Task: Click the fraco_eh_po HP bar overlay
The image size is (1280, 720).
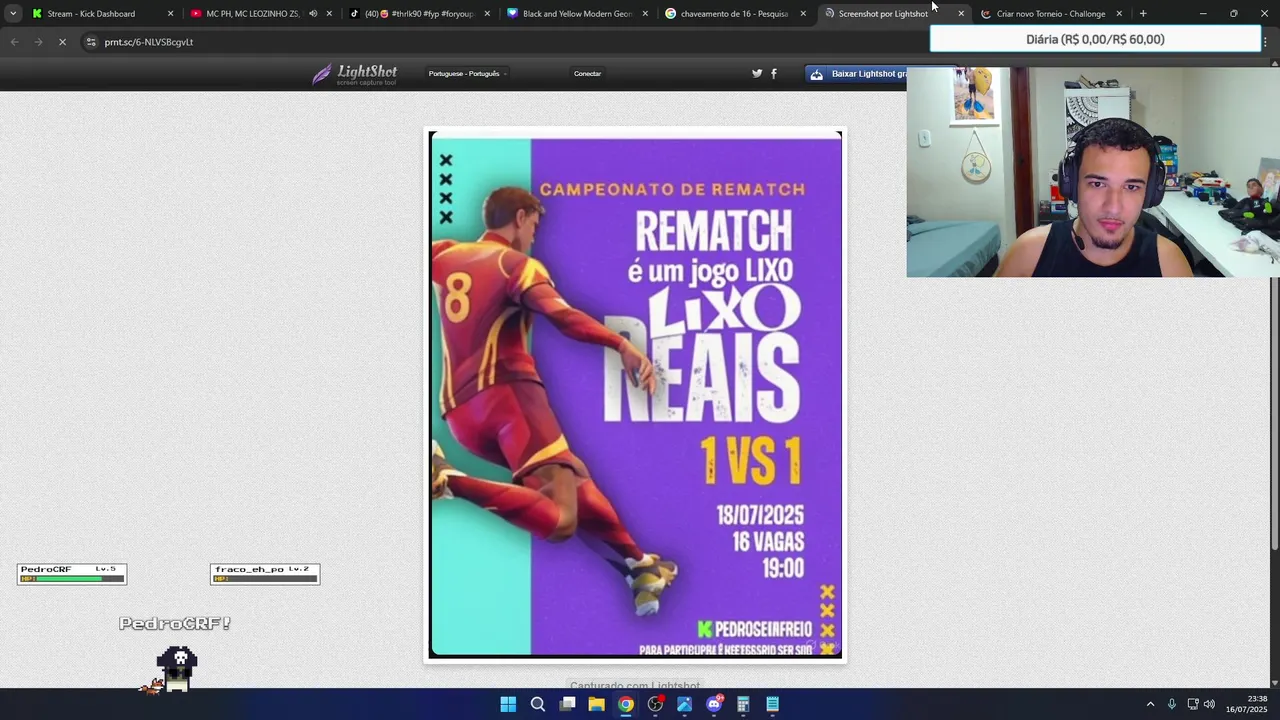Action: (265, 573)
